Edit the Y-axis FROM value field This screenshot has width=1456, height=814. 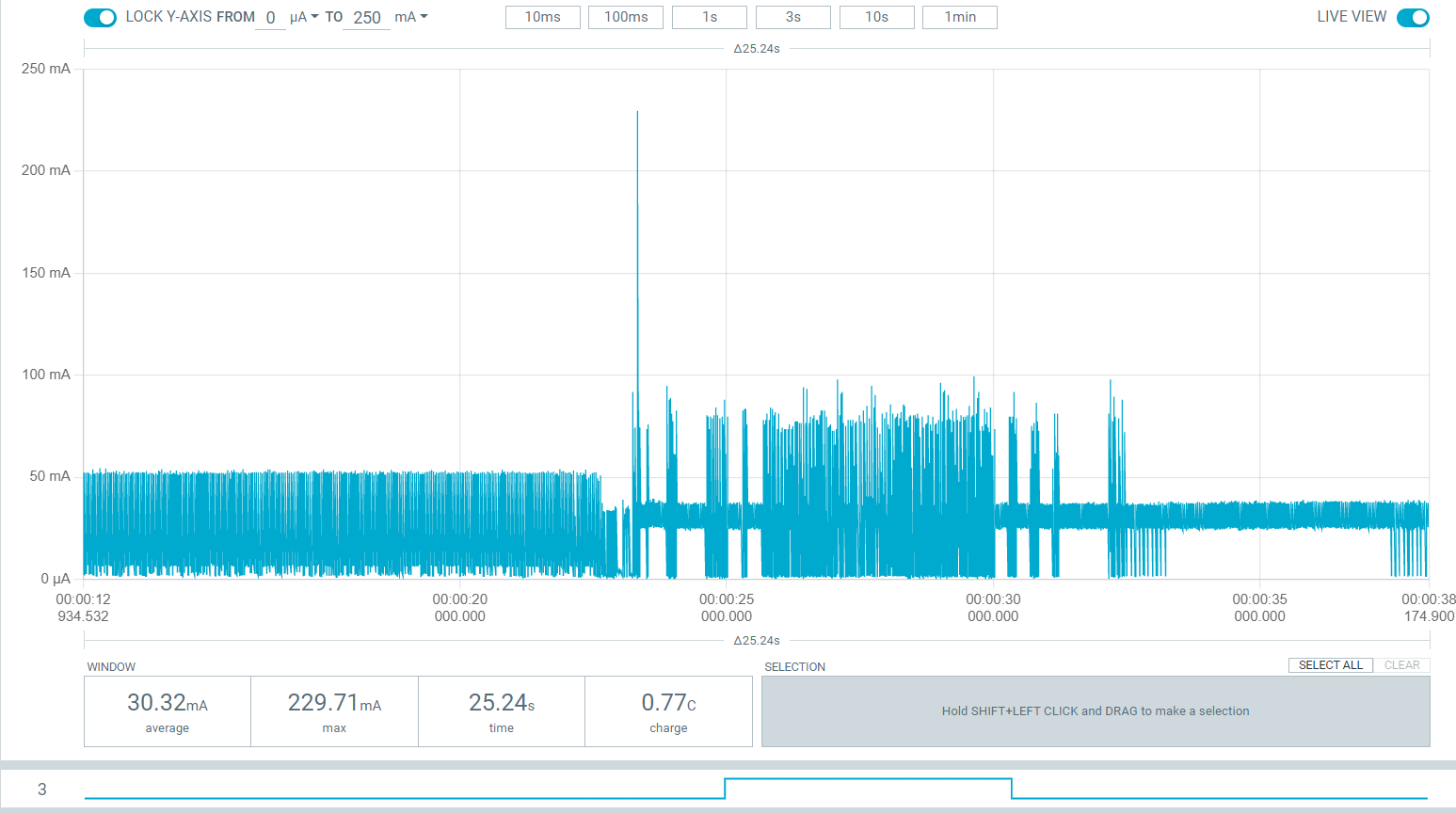point(270,18)
